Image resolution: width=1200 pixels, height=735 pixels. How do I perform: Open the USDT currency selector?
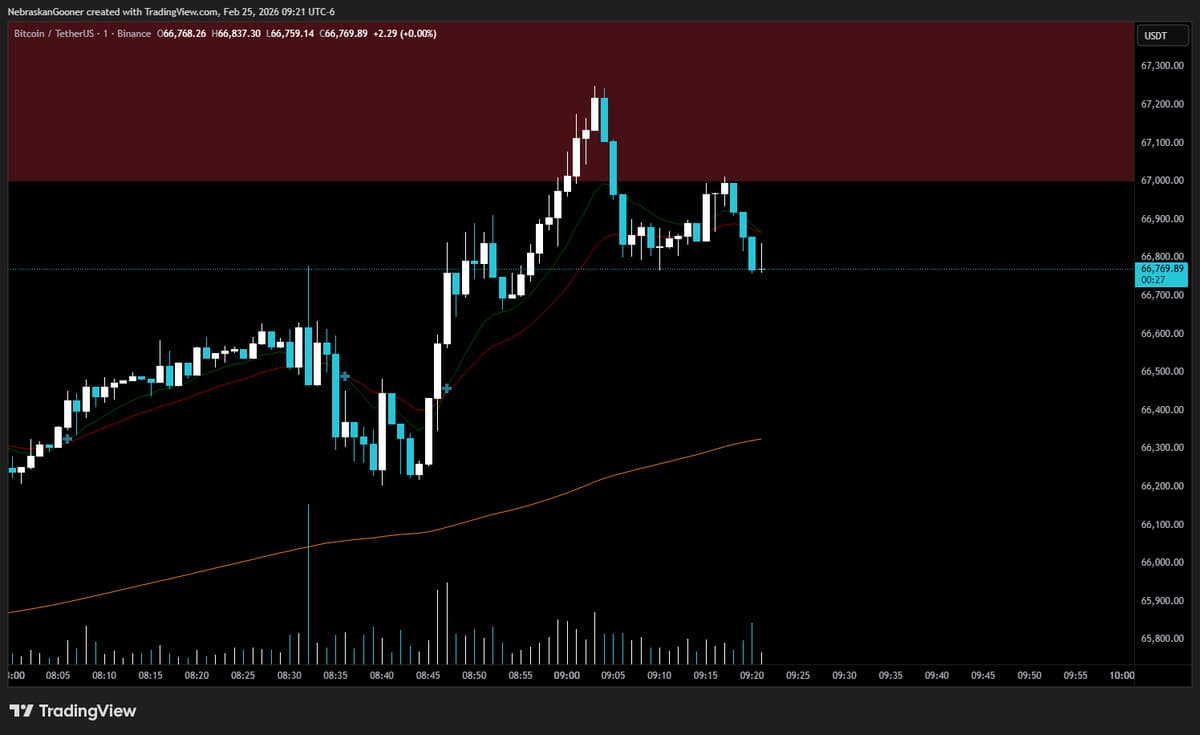1154,37
